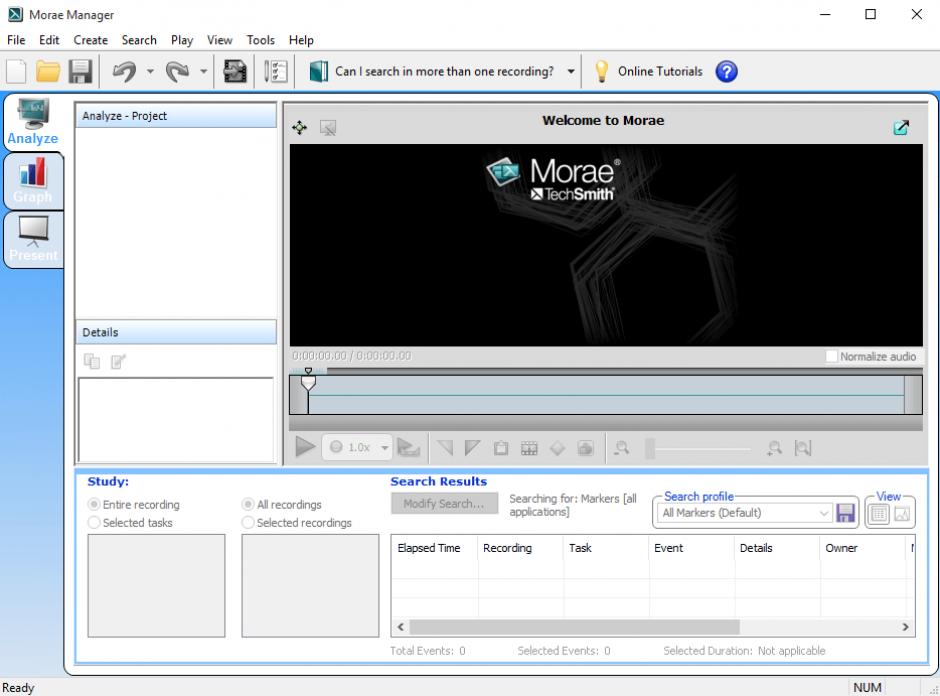The height and width of the screenshot is (696, 940).
Task: Open the Help menu
Action: coord(301,40)
